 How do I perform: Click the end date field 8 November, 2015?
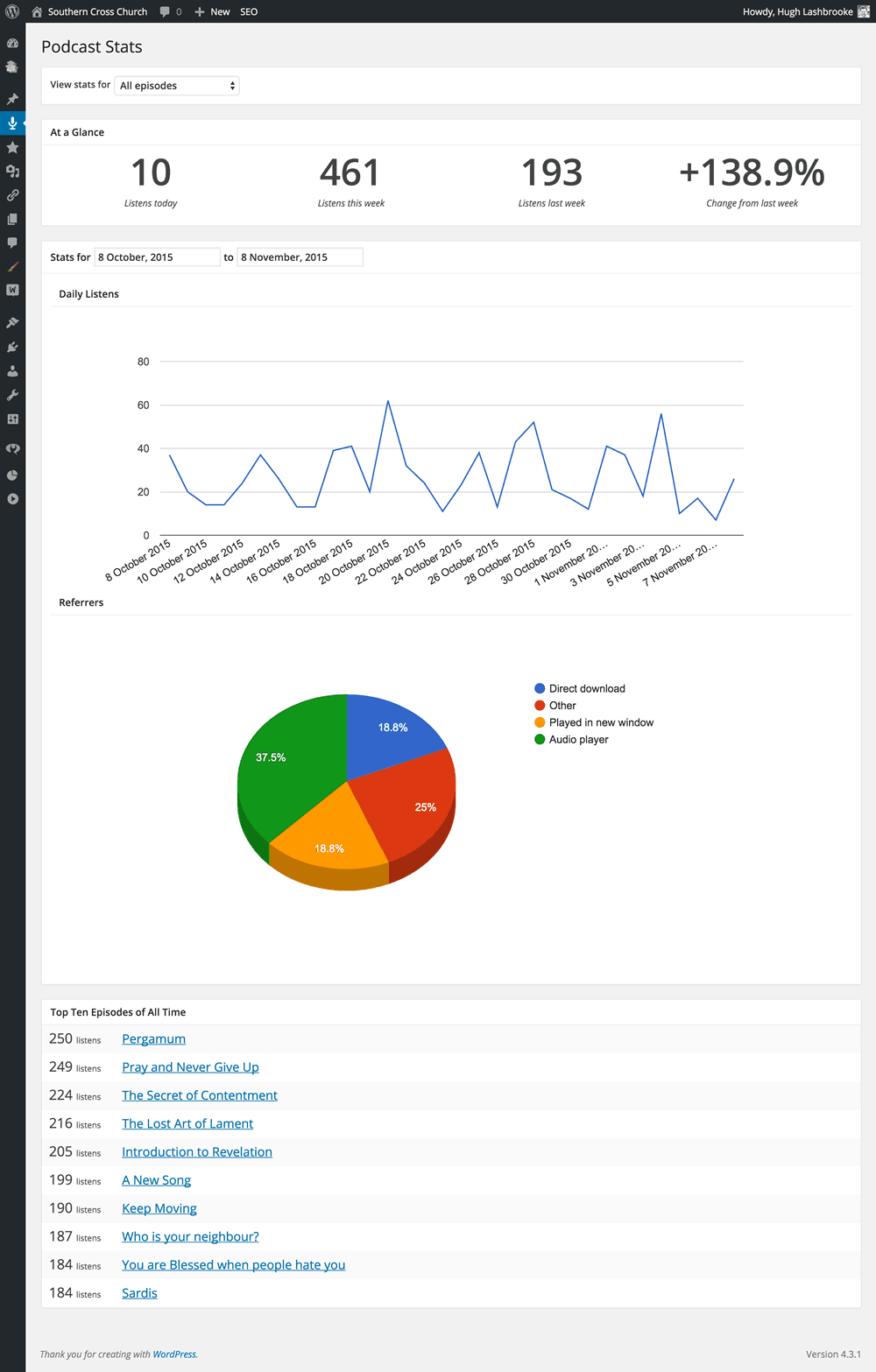click(300, 257)
